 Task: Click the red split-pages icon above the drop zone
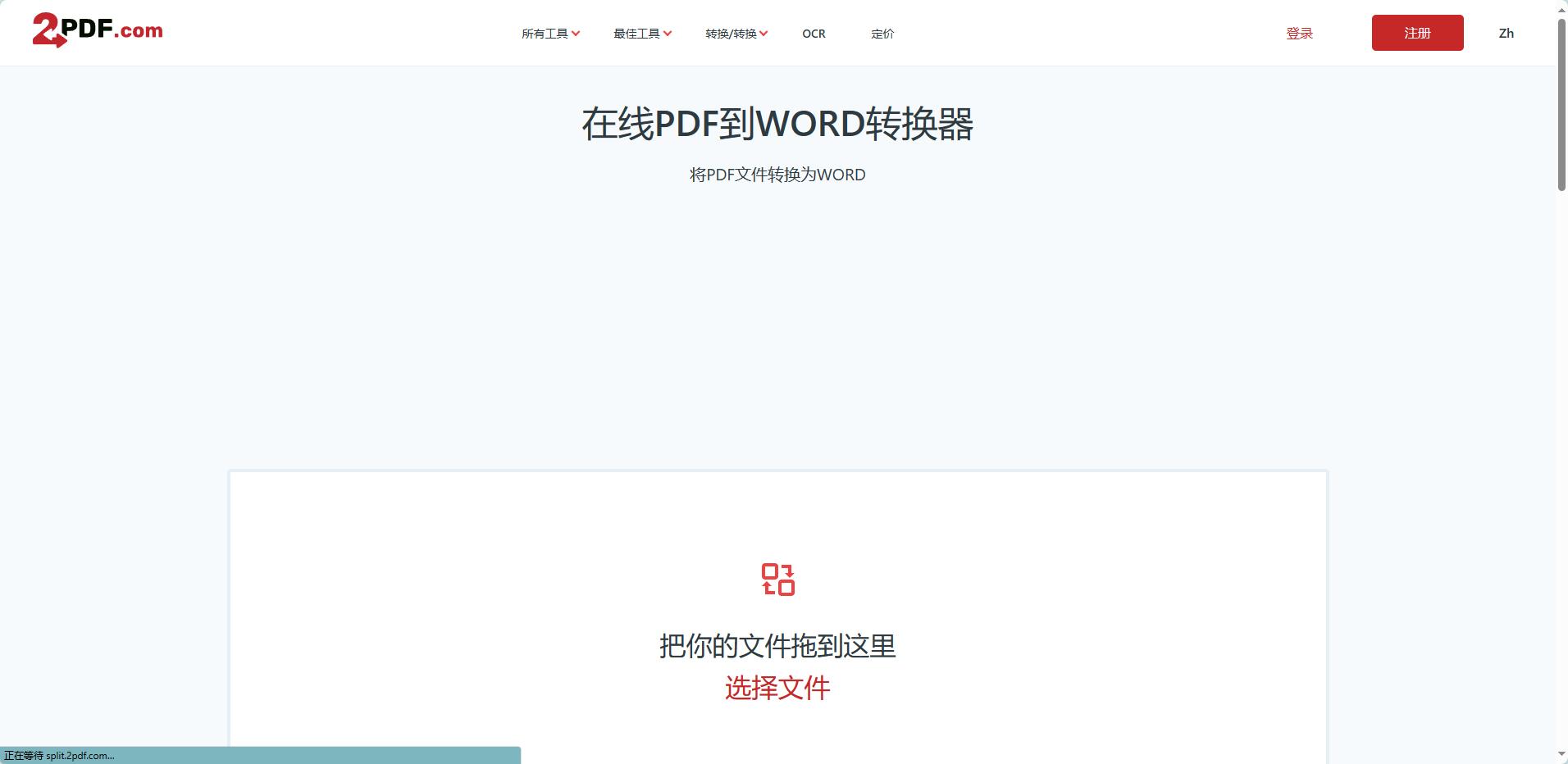(777, 579)
